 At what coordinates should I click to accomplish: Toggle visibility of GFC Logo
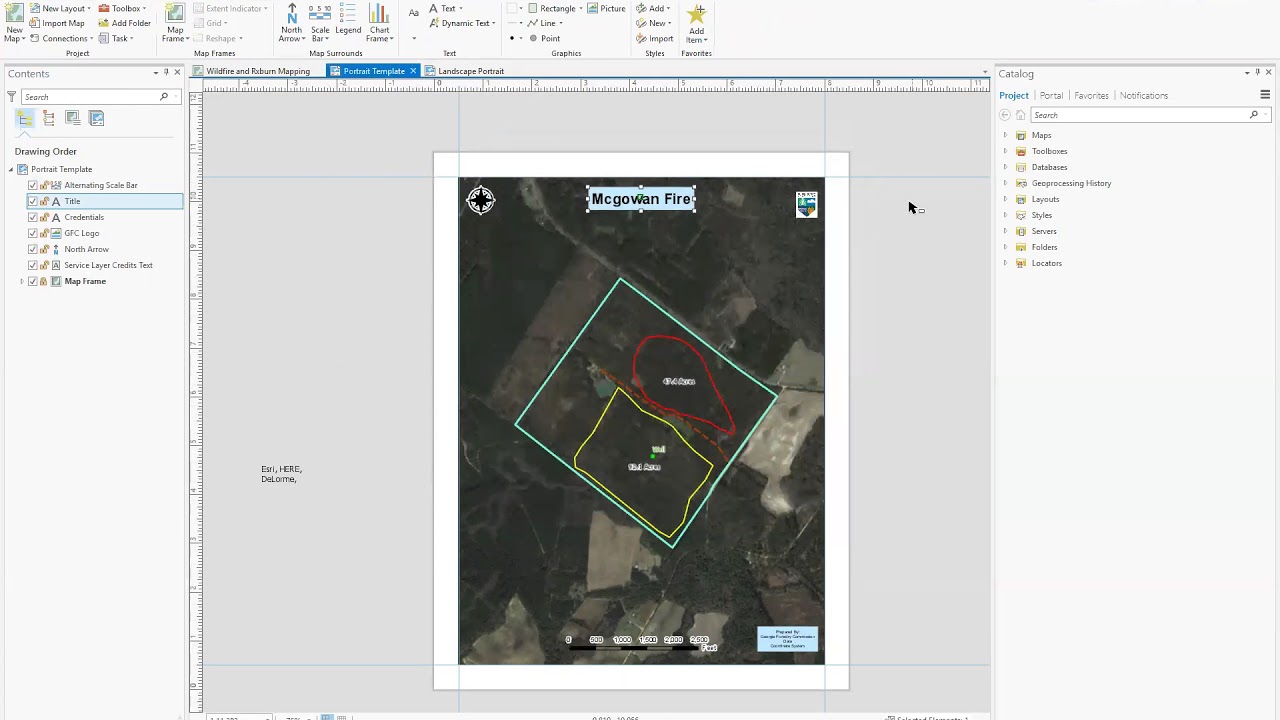pyautogui.click(x=33, y=233)
